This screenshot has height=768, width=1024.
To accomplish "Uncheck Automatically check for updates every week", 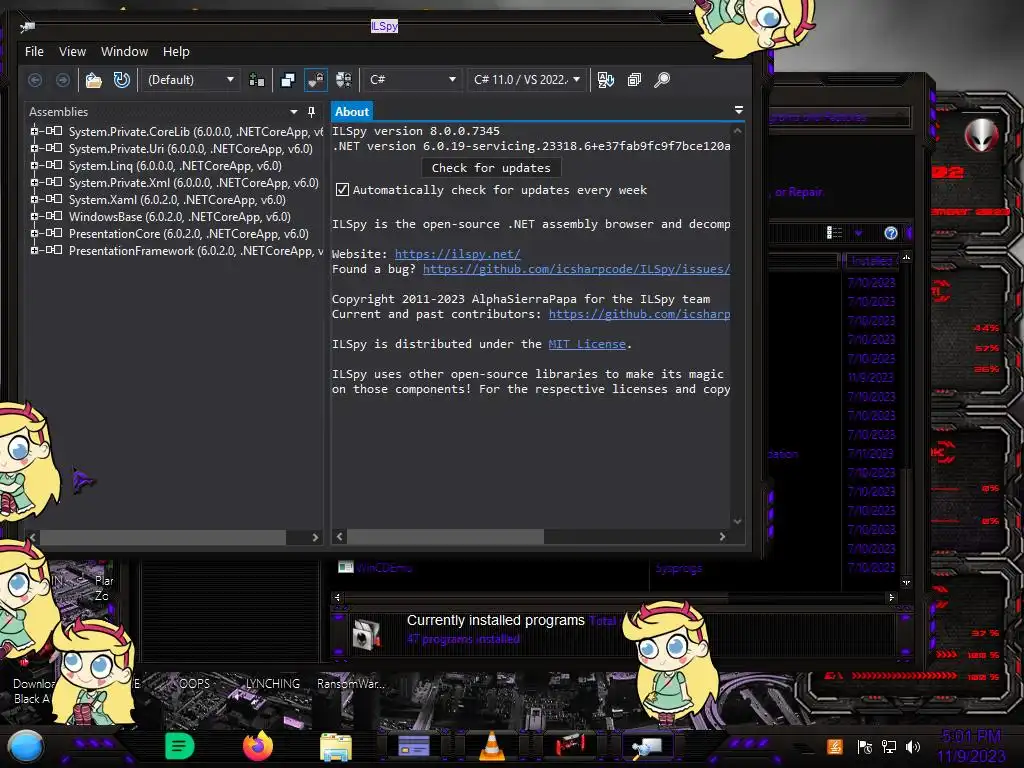I will tap(342, 190).
